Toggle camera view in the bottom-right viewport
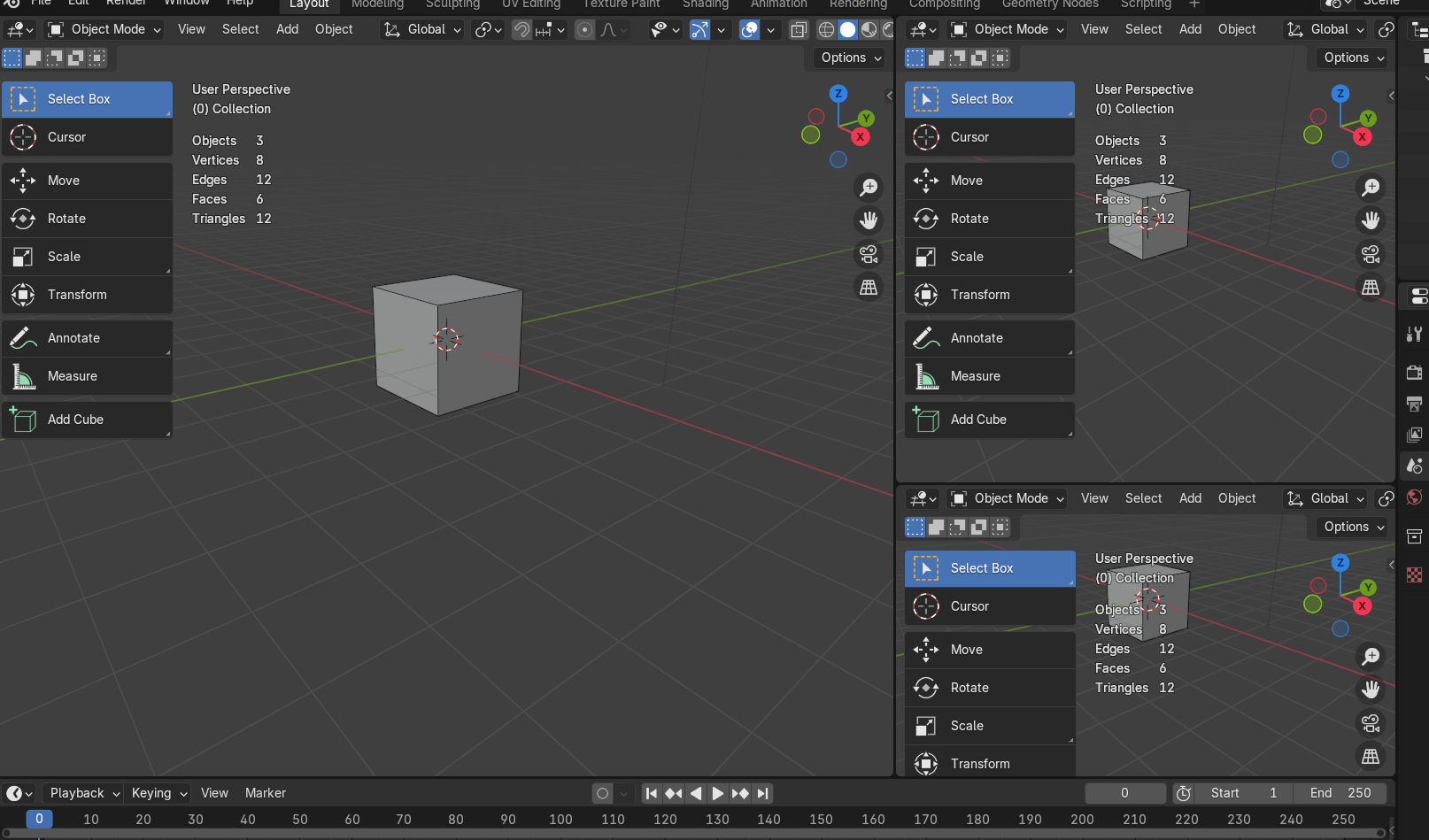The image size is (1429, 840). [x=1371, y=723]
